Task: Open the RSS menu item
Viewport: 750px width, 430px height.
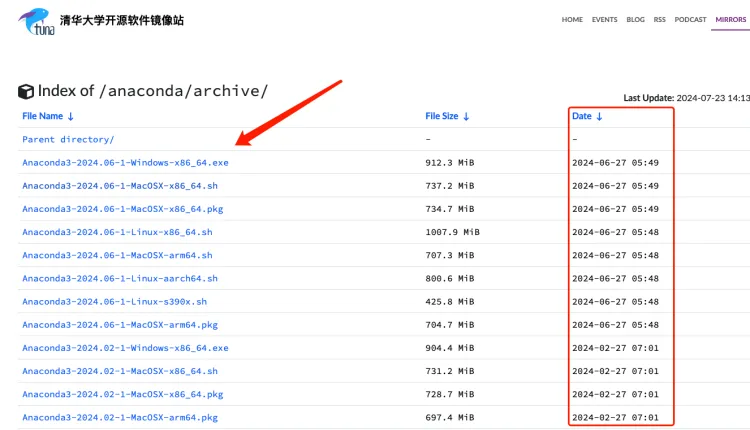Action: point(660,20)
